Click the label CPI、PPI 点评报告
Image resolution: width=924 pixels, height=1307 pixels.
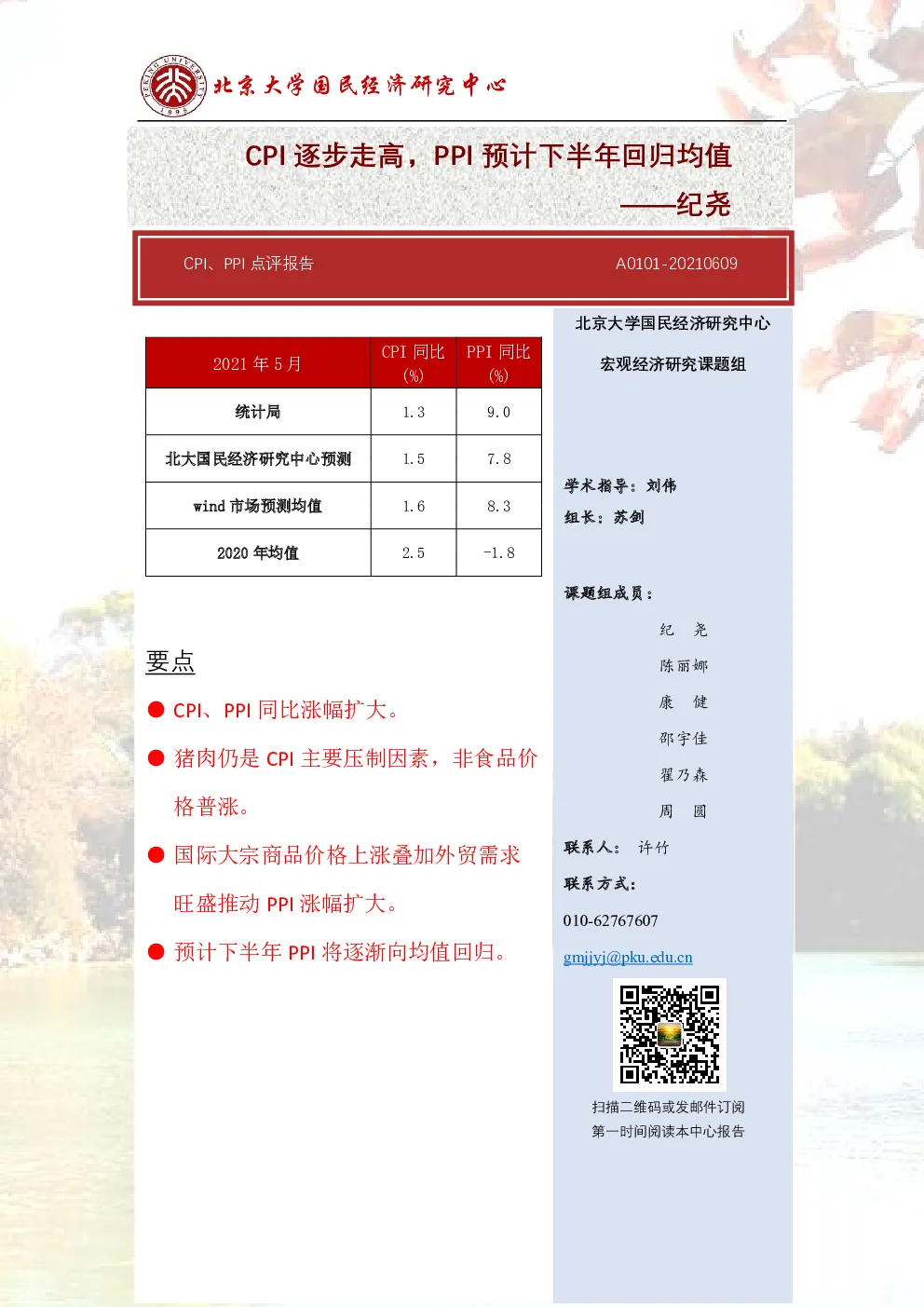249,264
